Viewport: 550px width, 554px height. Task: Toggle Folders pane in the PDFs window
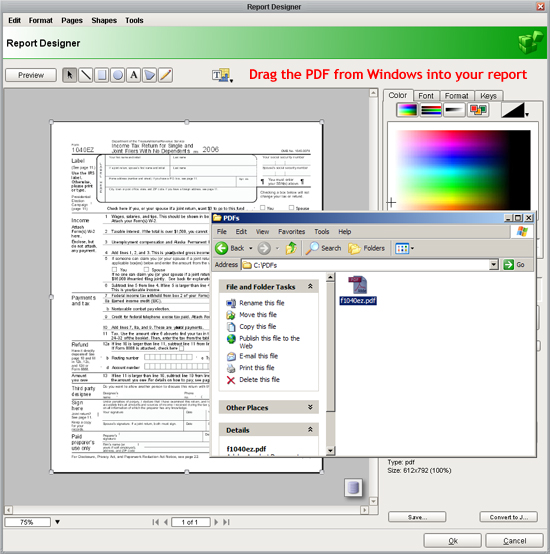pos(366,248)
